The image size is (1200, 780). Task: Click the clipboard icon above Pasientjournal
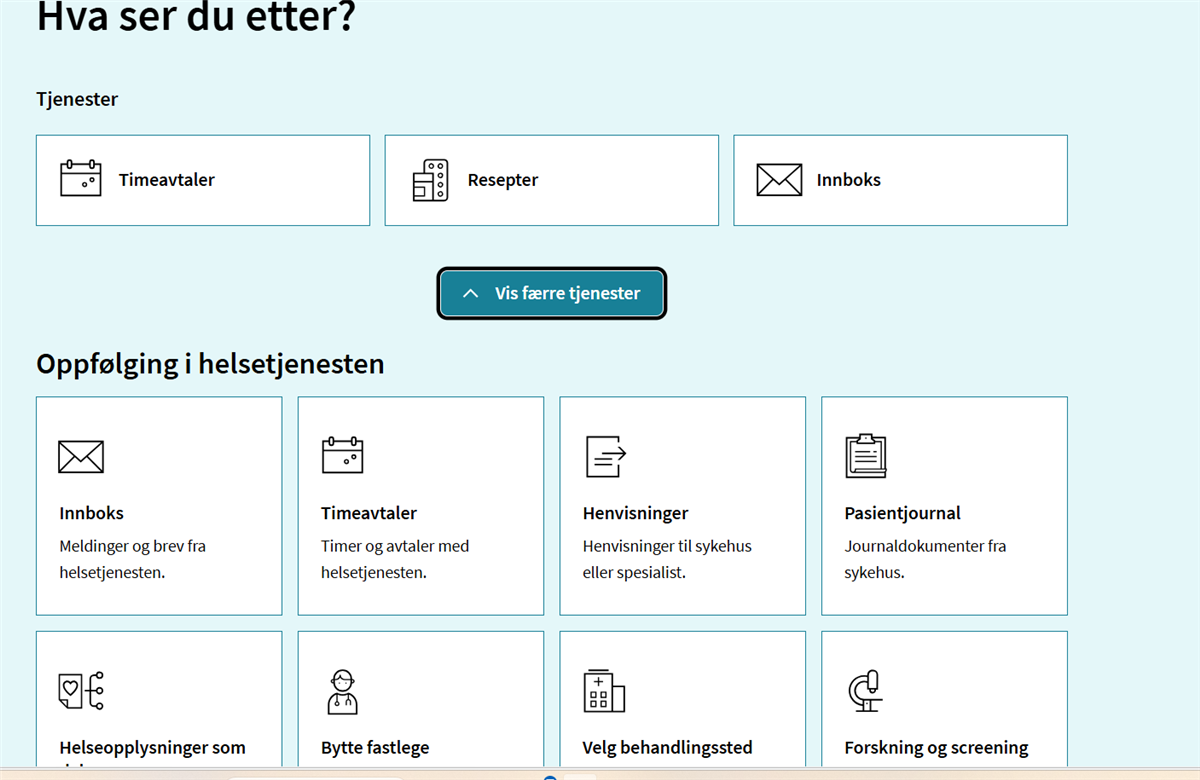[866, 456]
